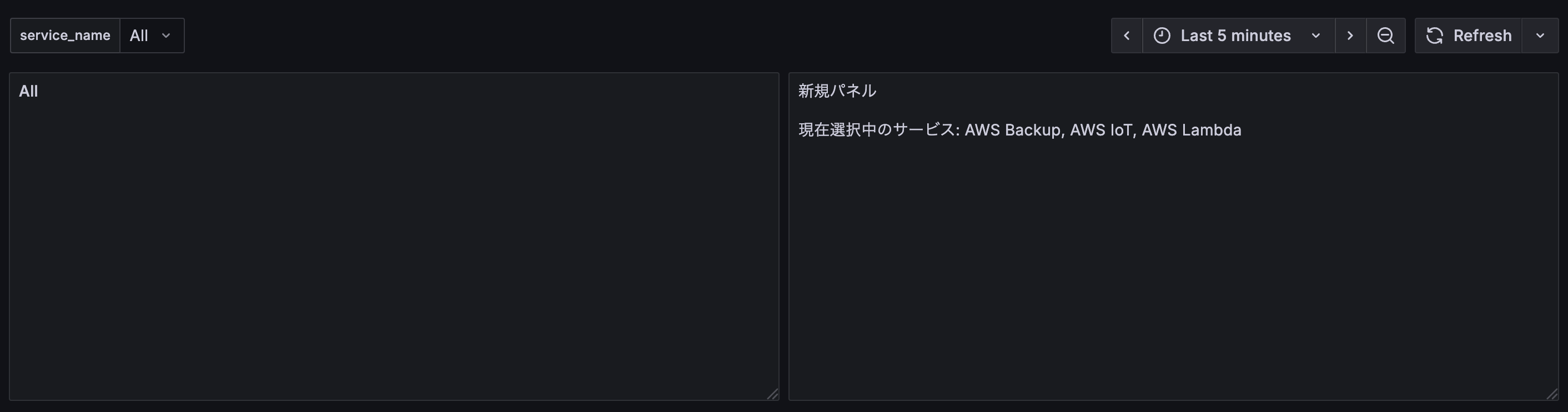This screenshot has height=412, width=1568.
Task: Shift time range backward with left arrow
Action: tap(1127, 36)
